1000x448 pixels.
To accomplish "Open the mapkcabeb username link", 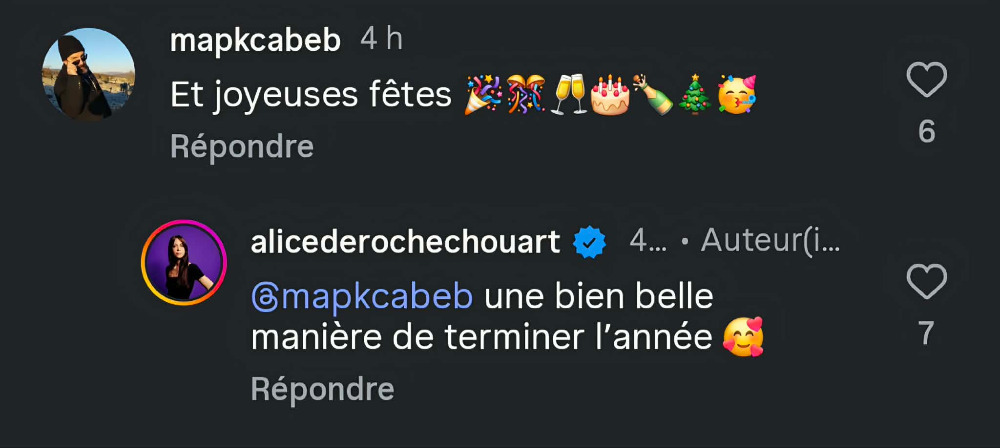I will click(256, 40).
